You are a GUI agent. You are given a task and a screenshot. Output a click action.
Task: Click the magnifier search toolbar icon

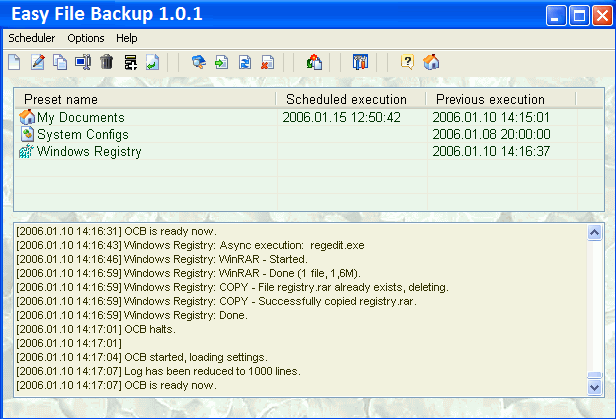(x=199, y=62)
